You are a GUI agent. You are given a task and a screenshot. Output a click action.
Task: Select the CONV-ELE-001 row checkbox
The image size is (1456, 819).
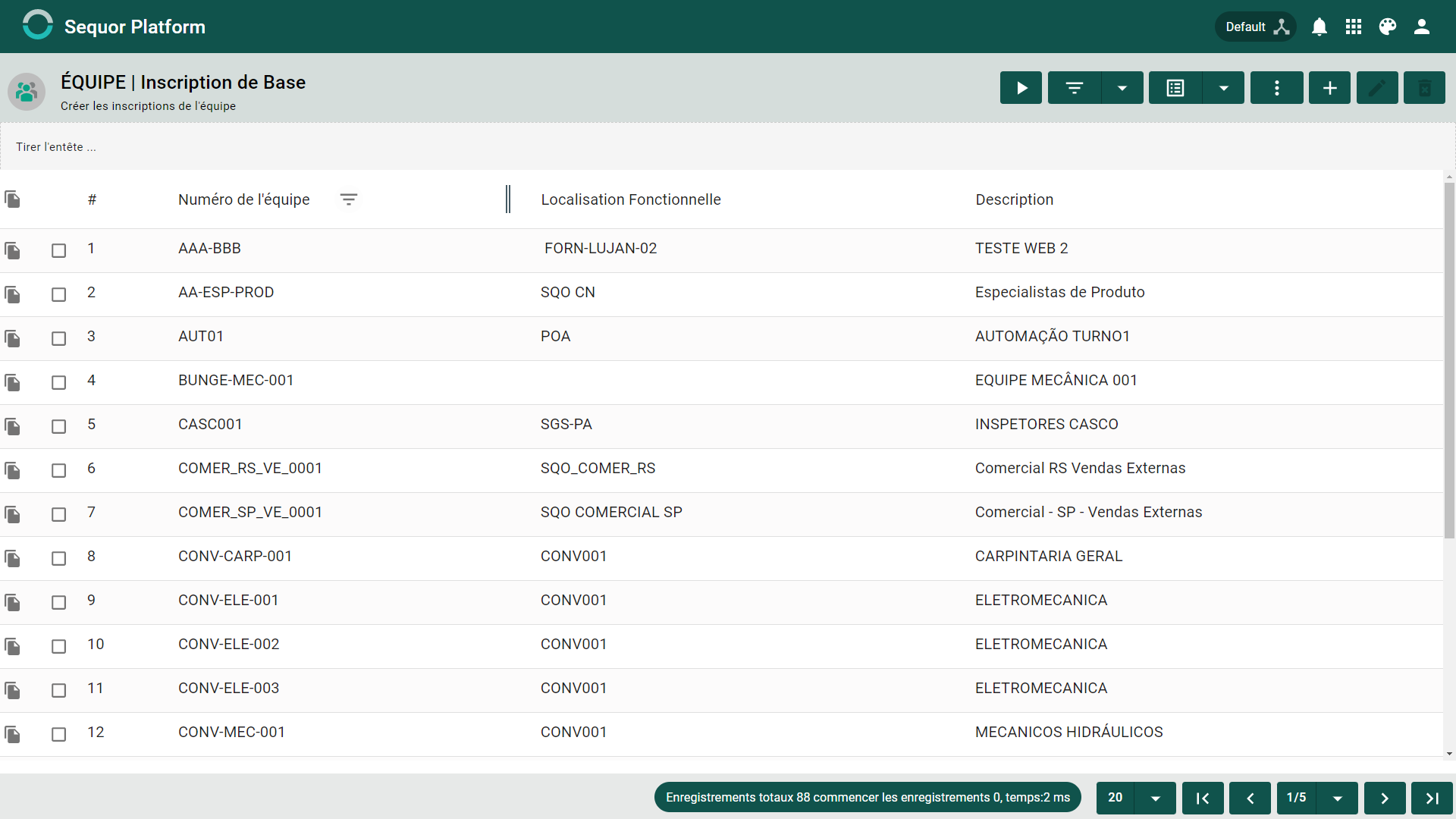point(58,602)
